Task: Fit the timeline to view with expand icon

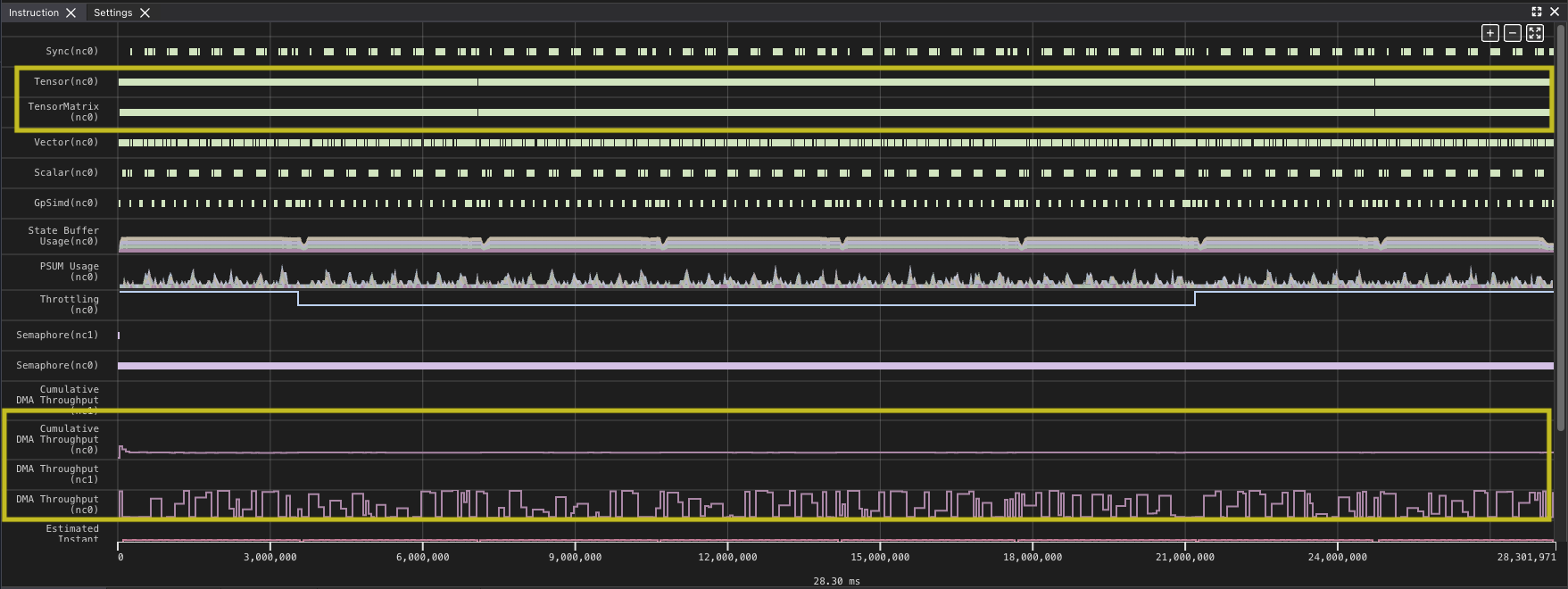Action: (1534, 33)
